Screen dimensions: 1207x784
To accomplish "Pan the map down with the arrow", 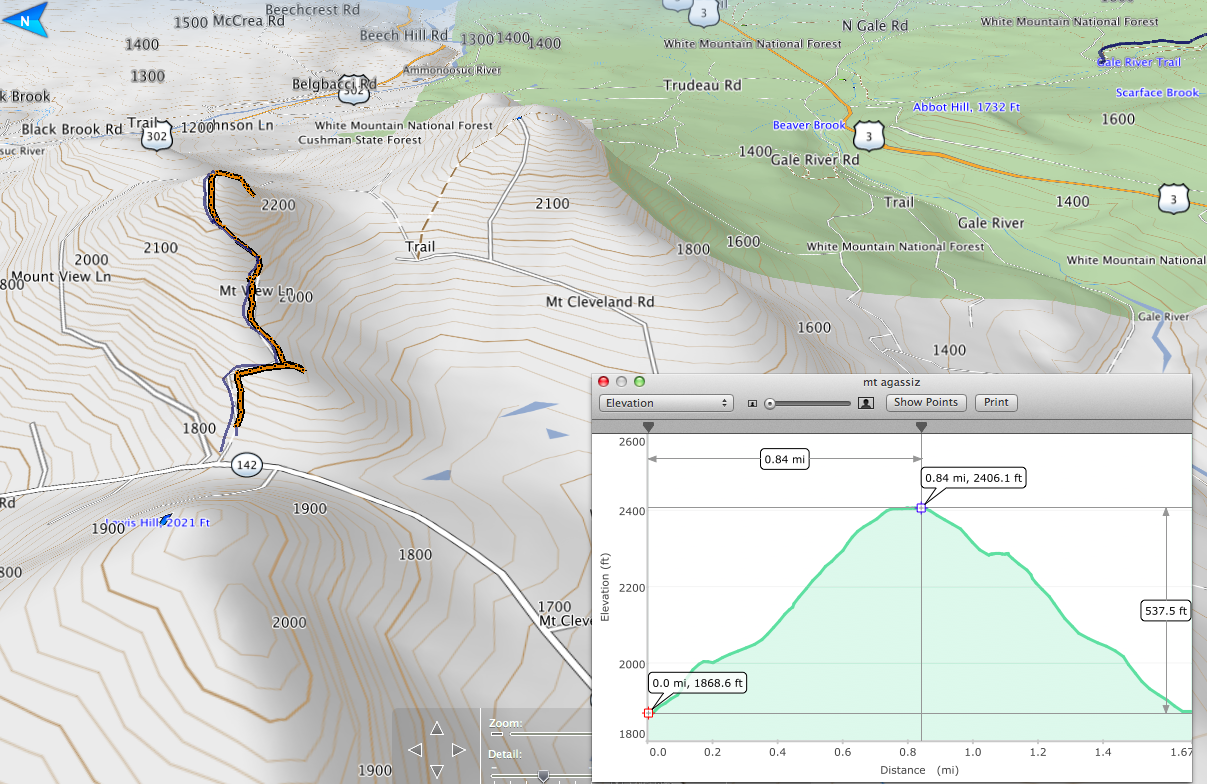I will pyautogui.click(x=437, y=770).
